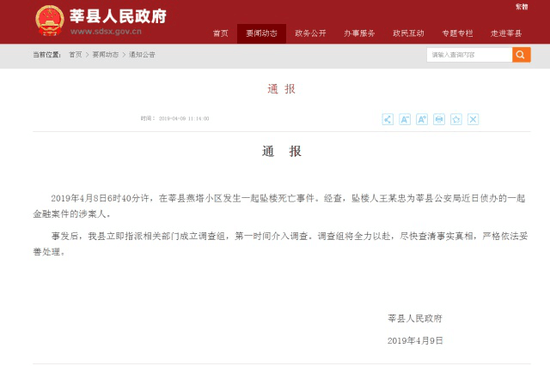Screen dimensions: 550x366
Task: Close the page with X icon
Action: (x=473, y=119)
